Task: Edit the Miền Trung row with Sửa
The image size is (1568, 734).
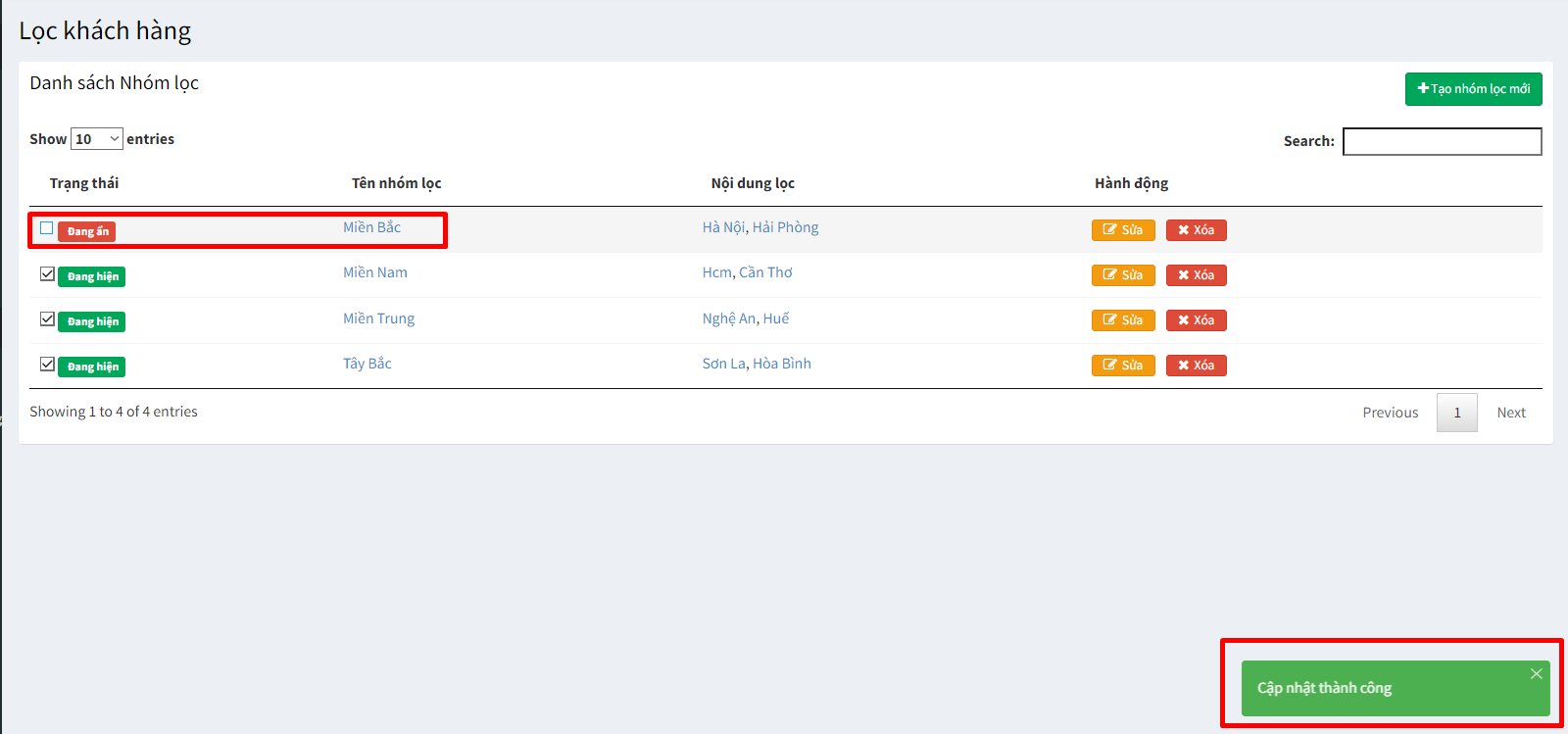Action: click(1123, 320)
